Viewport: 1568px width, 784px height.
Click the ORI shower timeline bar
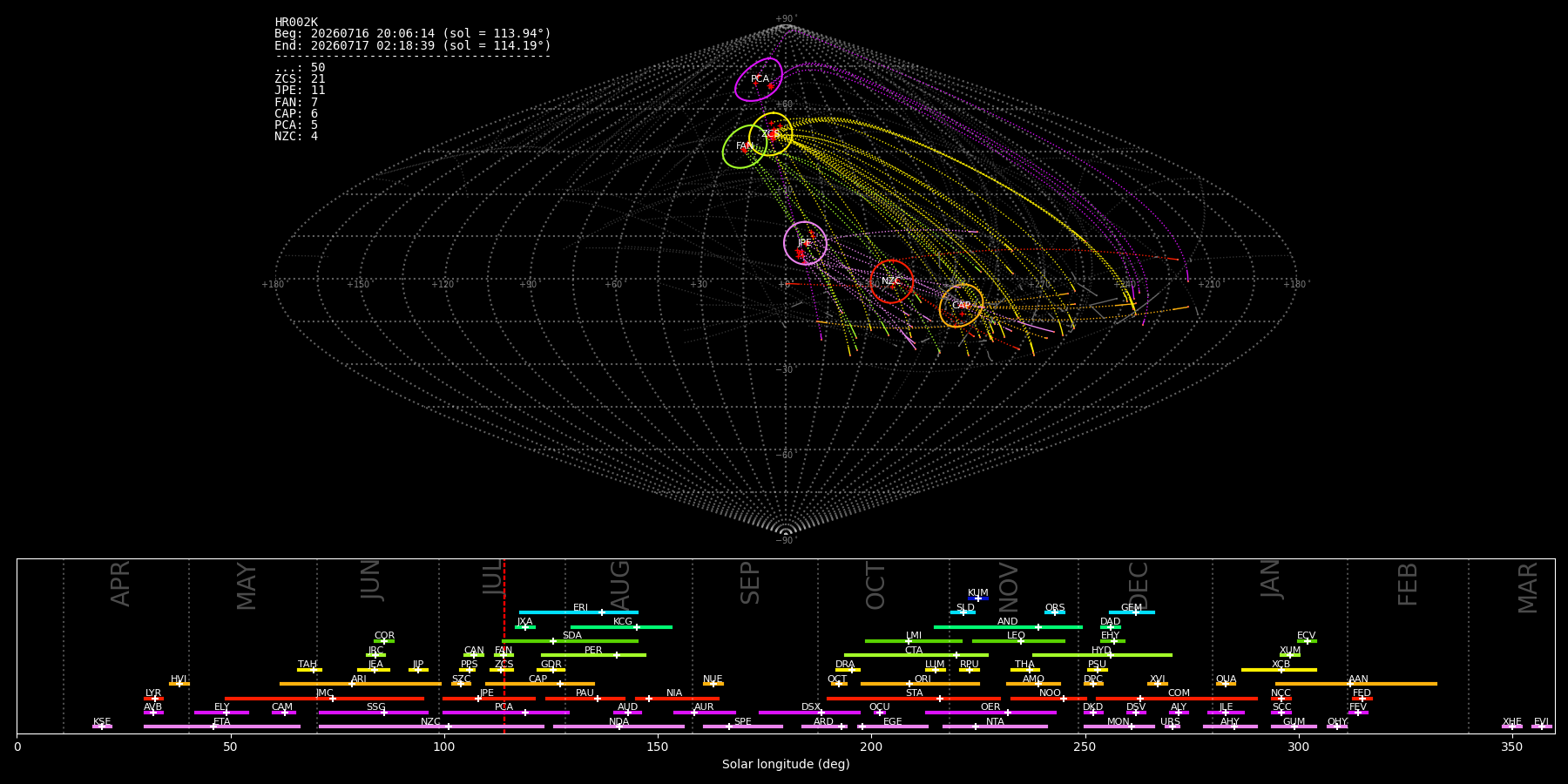pos(920,684)
